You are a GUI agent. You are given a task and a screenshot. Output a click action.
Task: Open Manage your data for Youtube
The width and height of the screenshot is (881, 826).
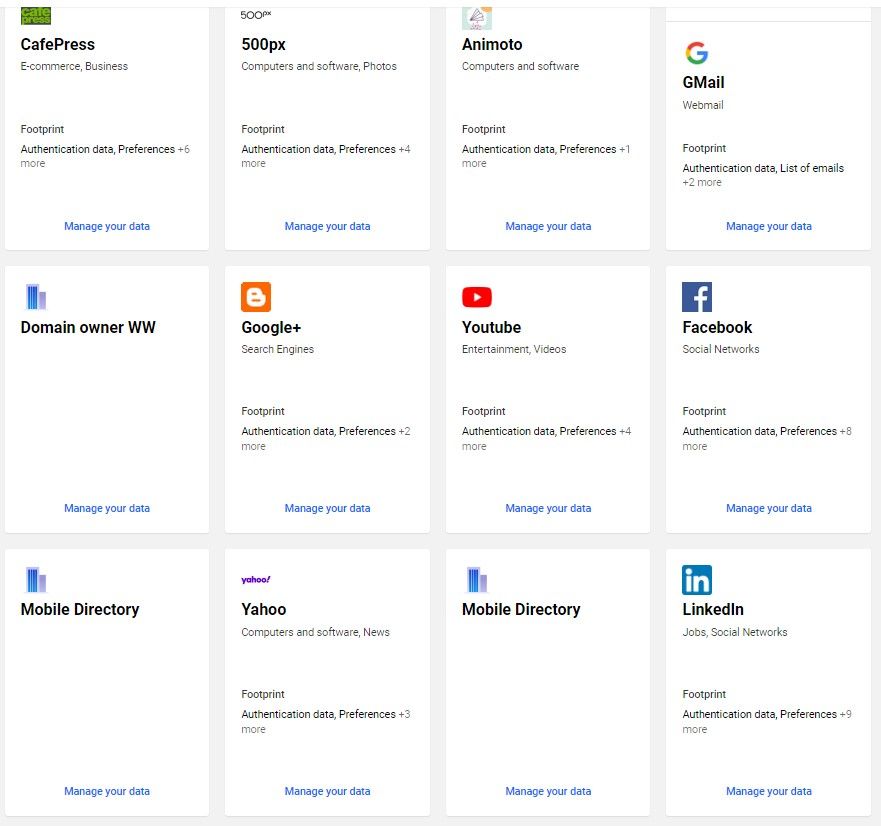[548, 508]
